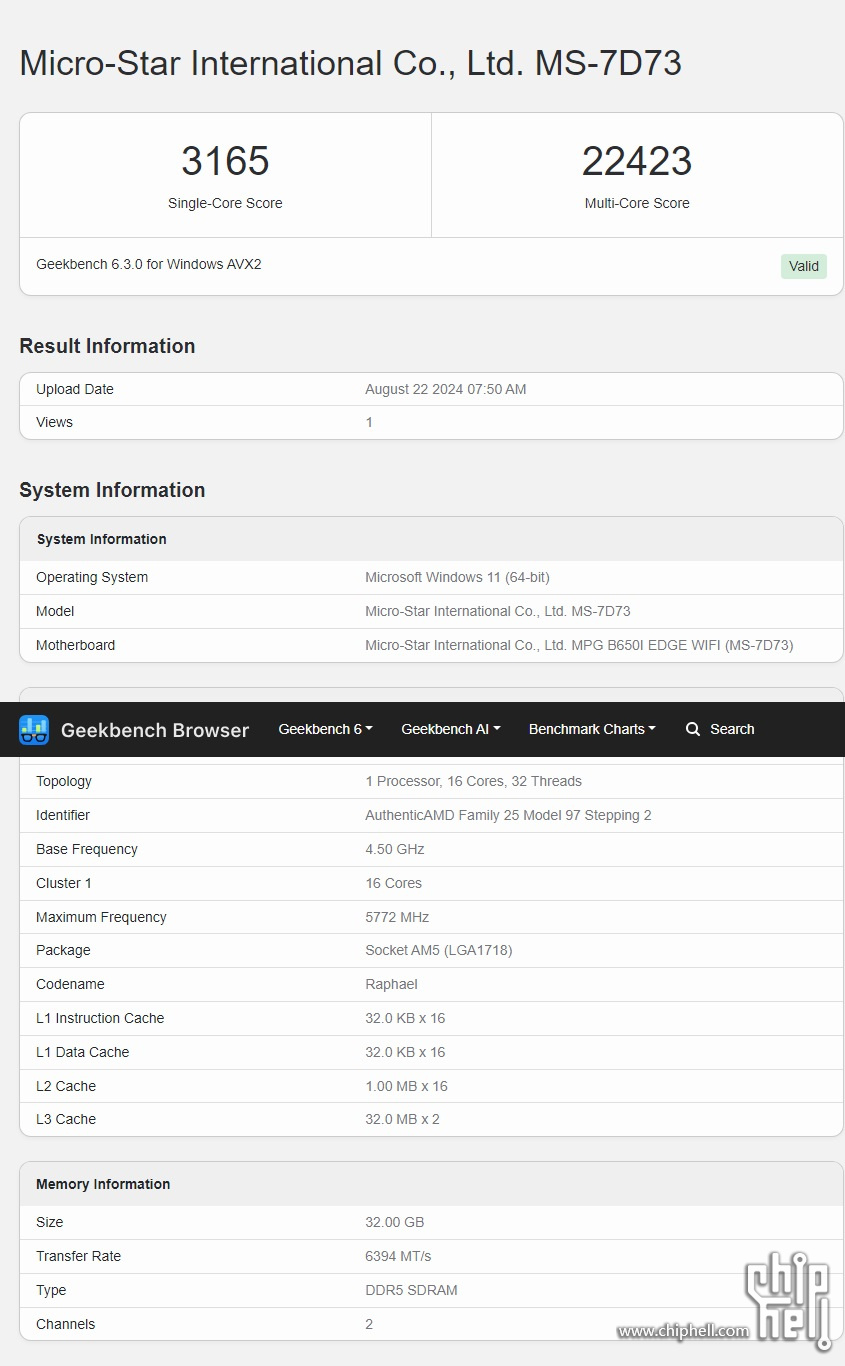This screenshot has width=845, height=1366.
Task: Click the Topology row label
Action: (64, 781)
